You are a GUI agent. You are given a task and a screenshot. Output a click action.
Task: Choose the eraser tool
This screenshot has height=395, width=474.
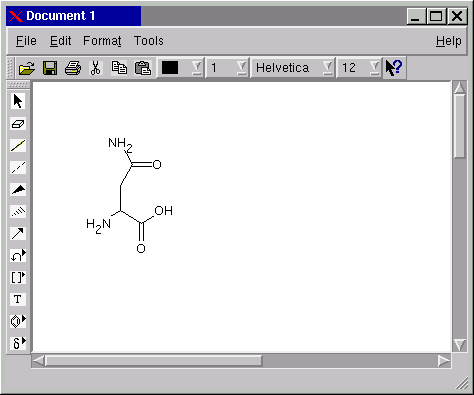18,124
